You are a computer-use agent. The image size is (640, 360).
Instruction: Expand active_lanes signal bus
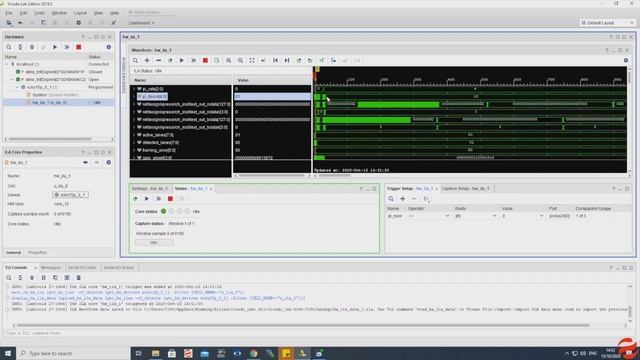point(134,135)
